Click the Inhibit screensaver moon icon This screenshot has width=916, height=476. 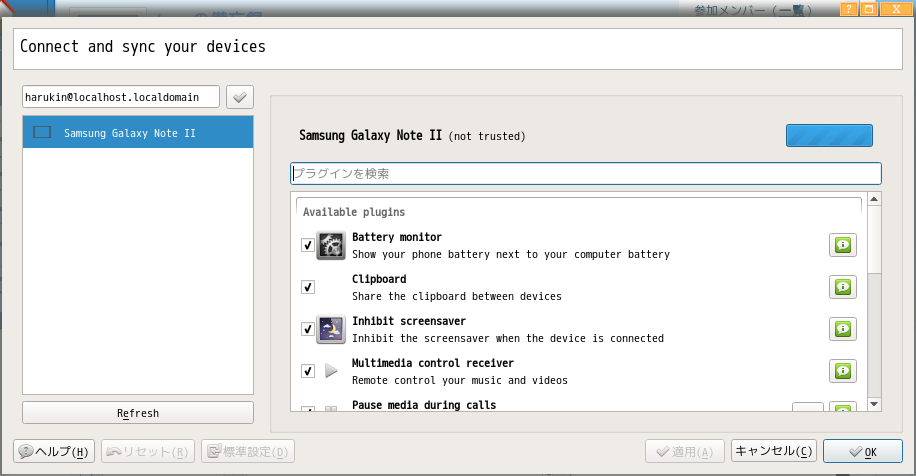331,329
